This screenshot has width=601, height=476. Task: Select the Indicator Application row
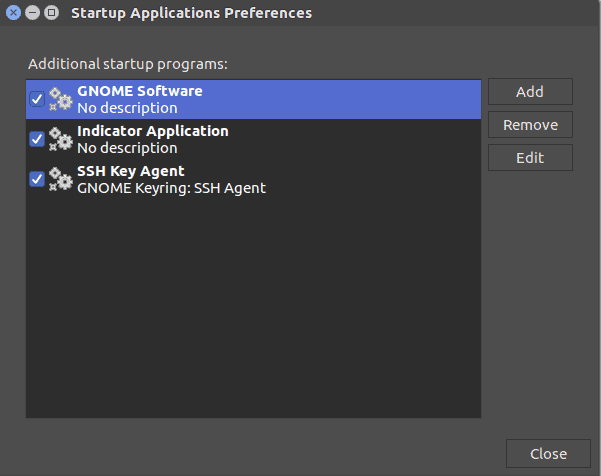click(x=253, y=139)
